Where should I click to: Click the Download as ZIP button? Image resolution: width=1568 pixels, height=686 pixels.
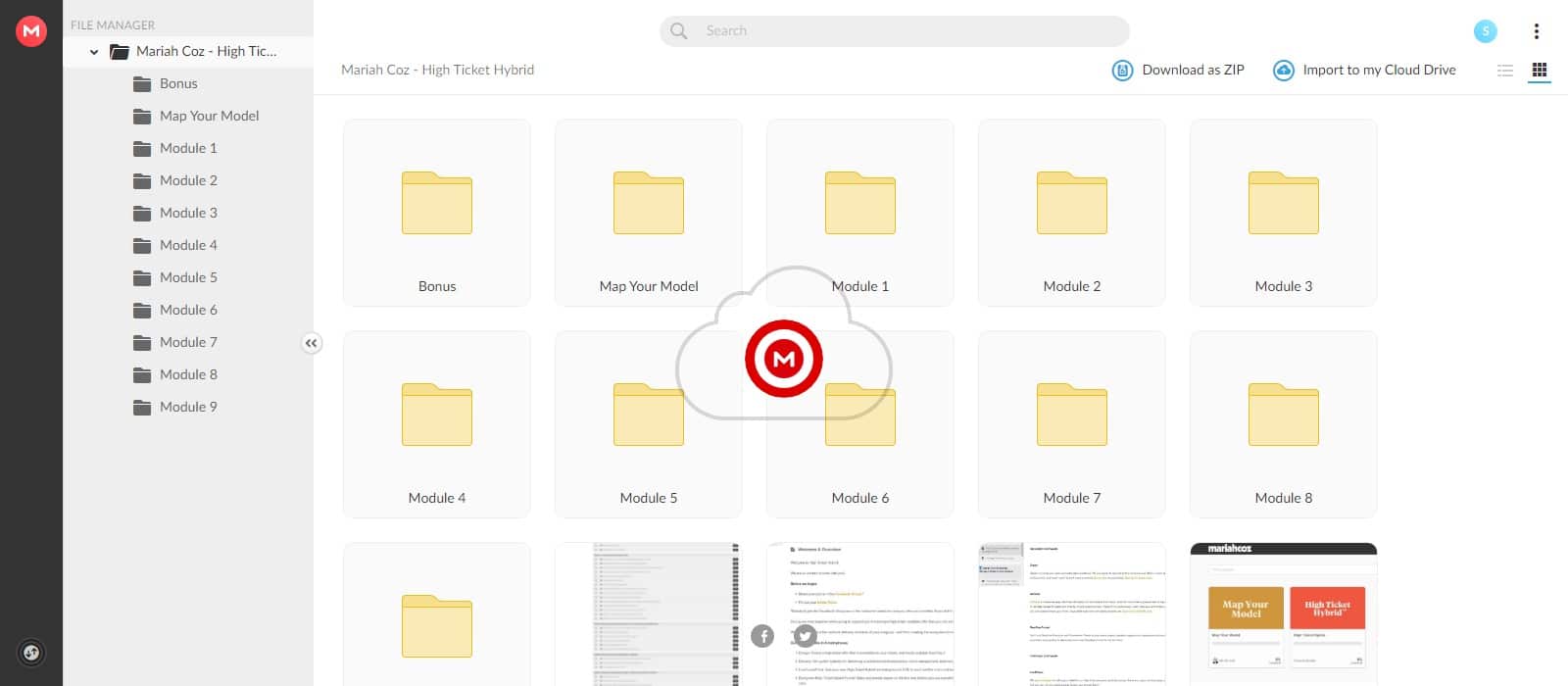(x=1178, y=71)
